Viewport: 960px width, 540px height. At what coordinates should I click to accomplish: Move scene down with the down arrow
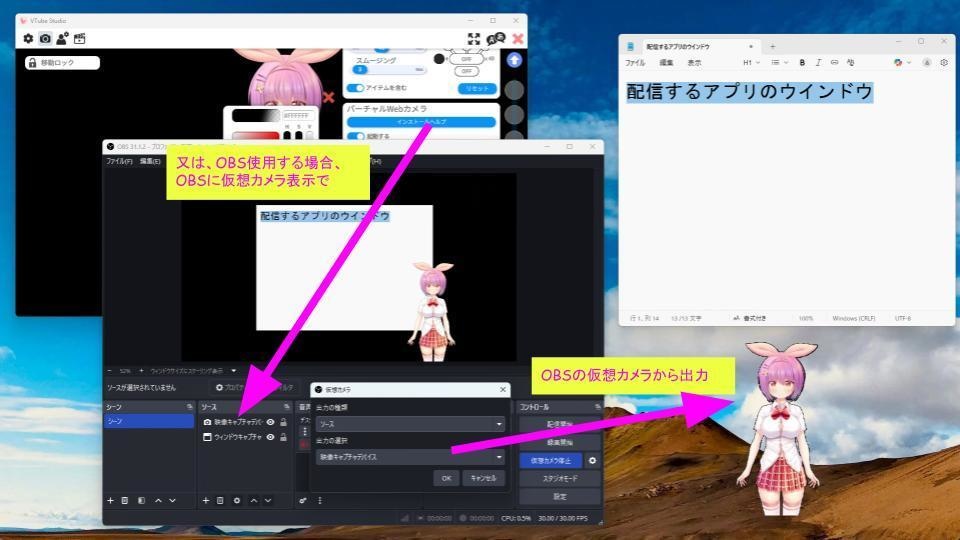(x=173, y=500)
